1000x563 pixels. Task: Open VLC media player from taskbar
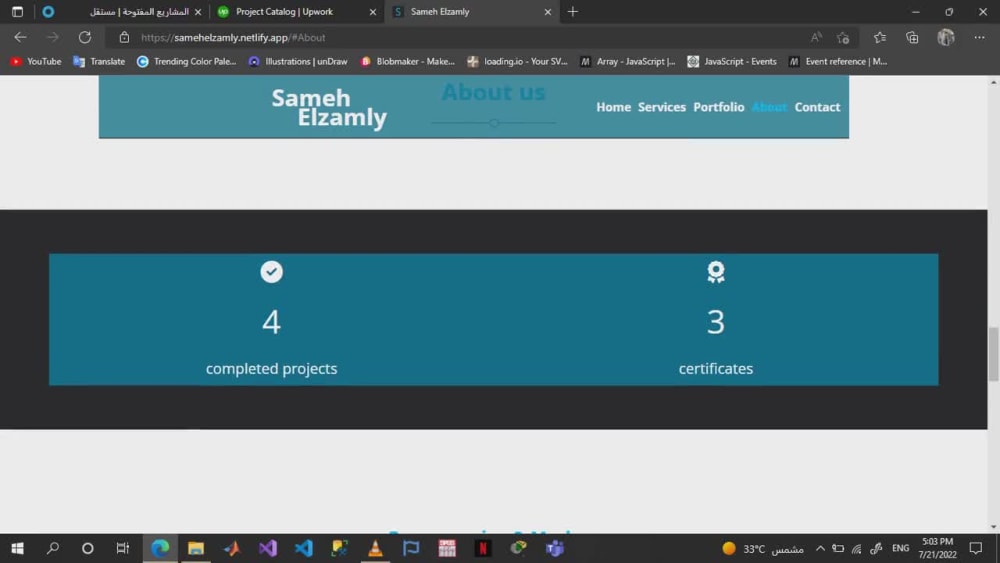point(375,548)
